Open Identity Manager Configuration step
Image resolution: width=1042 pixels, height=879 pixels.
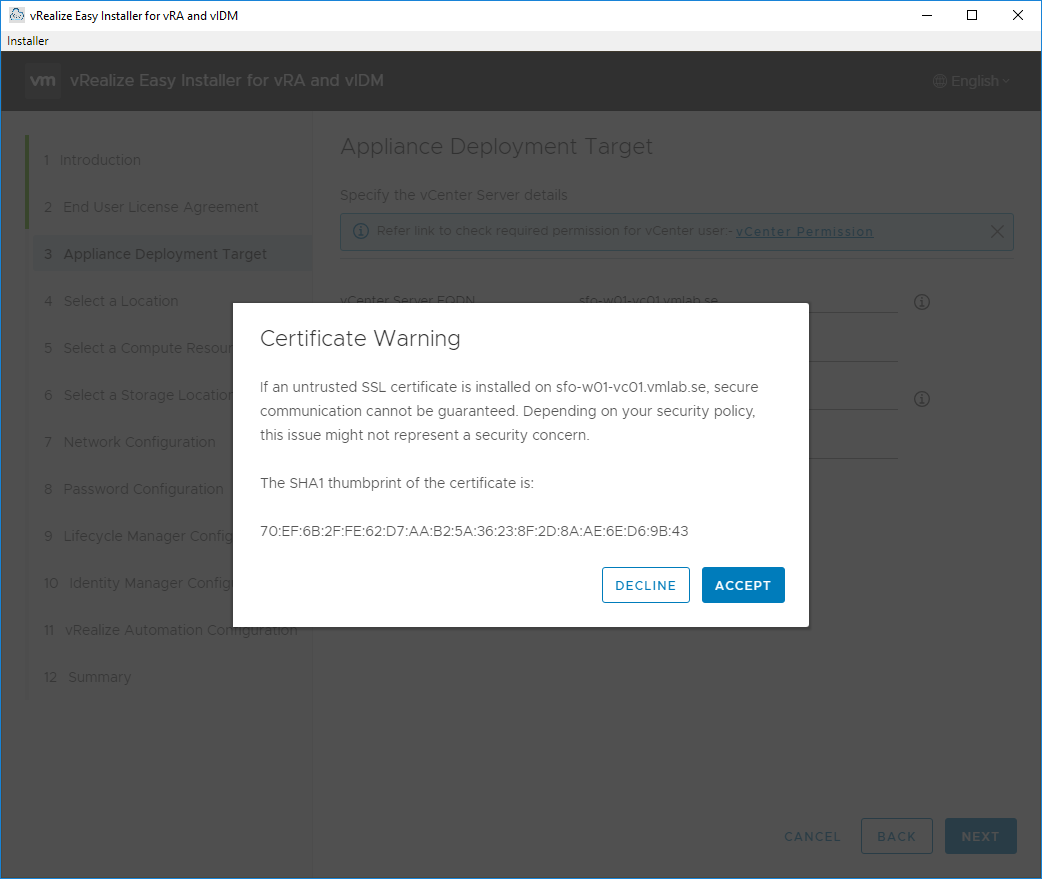click(138, 583)
